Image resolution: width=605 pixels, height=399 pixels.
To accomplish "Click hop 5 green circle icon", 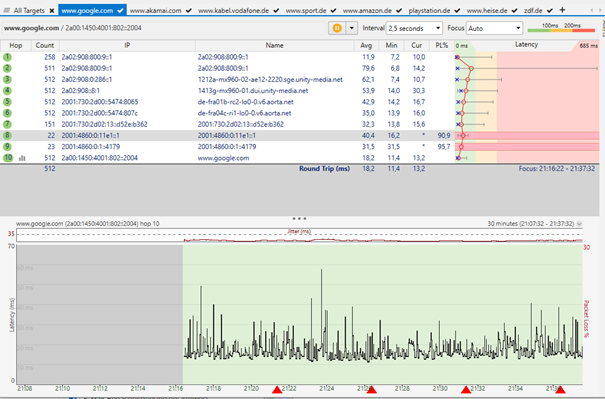I will 7,102.
